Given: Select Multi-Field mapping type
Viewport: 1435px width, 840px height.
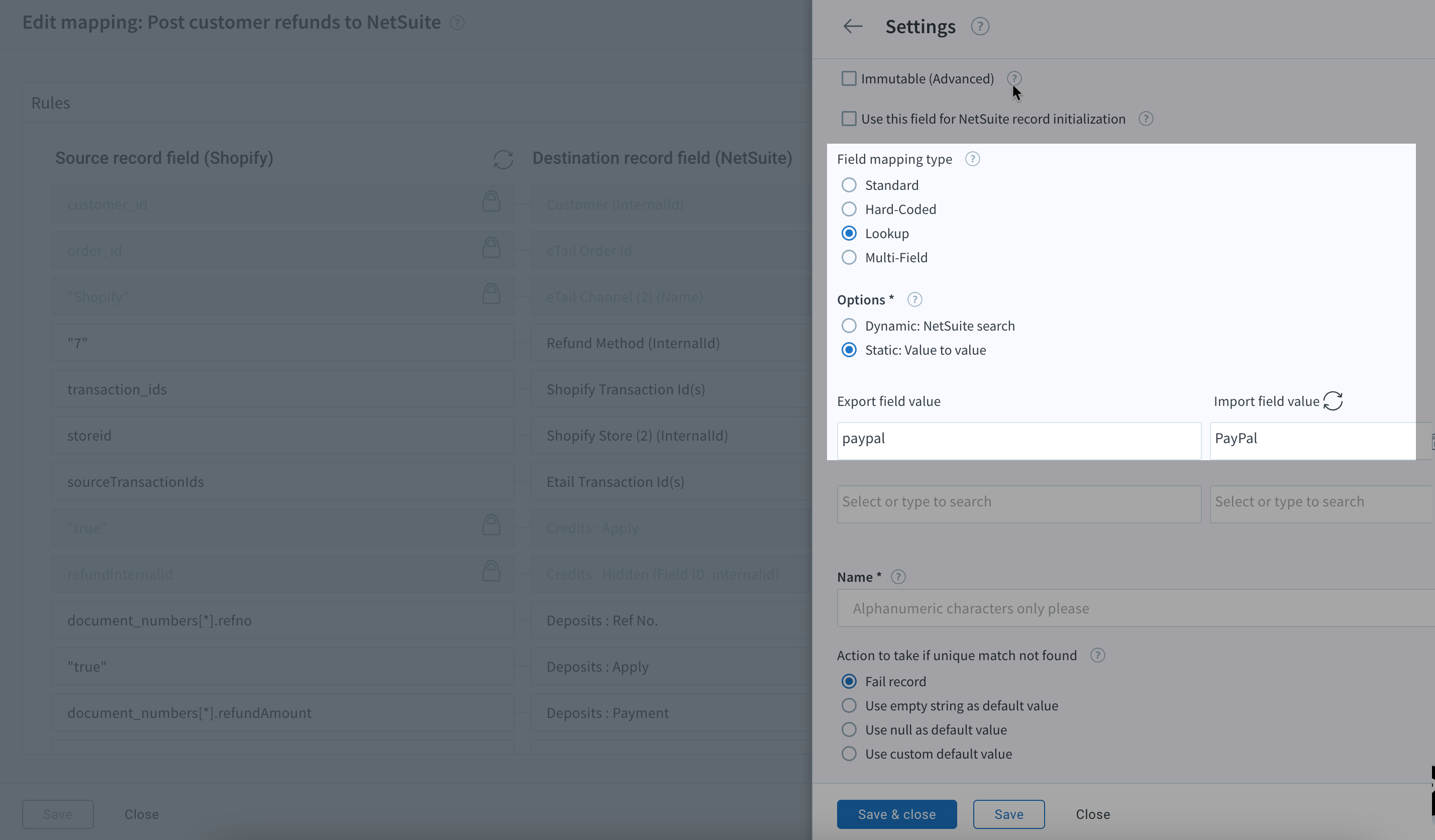Looking at the screenshot, I should [849, 257].
